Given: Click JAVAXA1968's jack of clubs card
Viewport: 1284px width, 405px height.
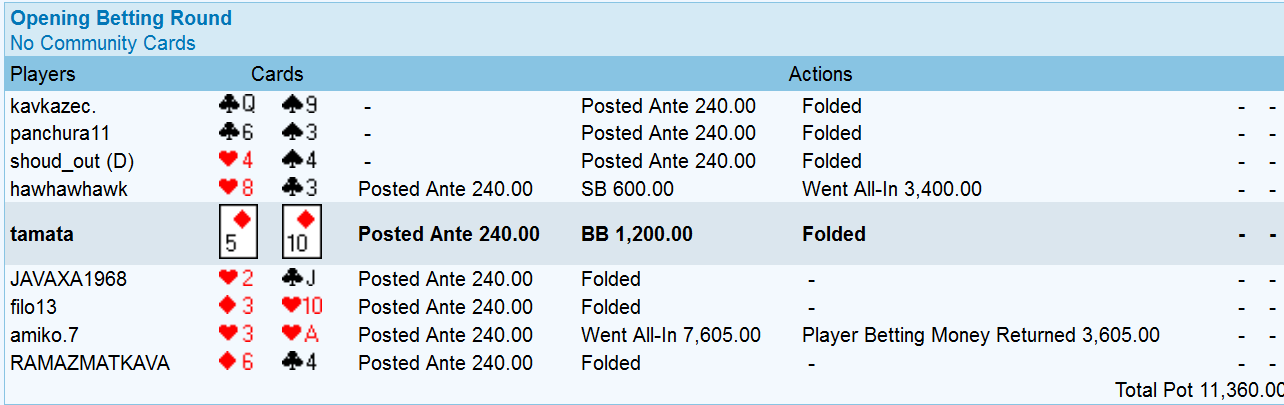Looking at the screenshot, I should click(x=301, y=278).
